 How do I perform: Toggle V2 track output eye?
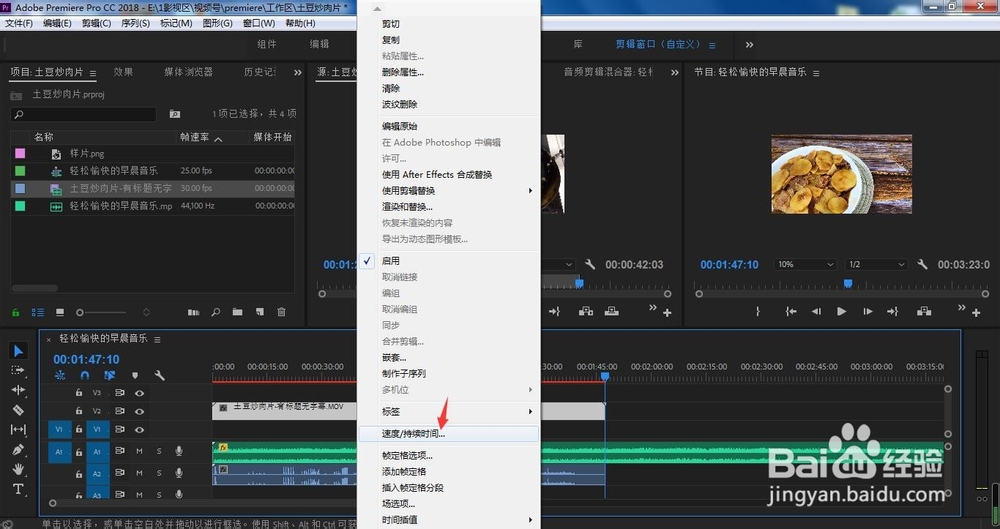139,412
